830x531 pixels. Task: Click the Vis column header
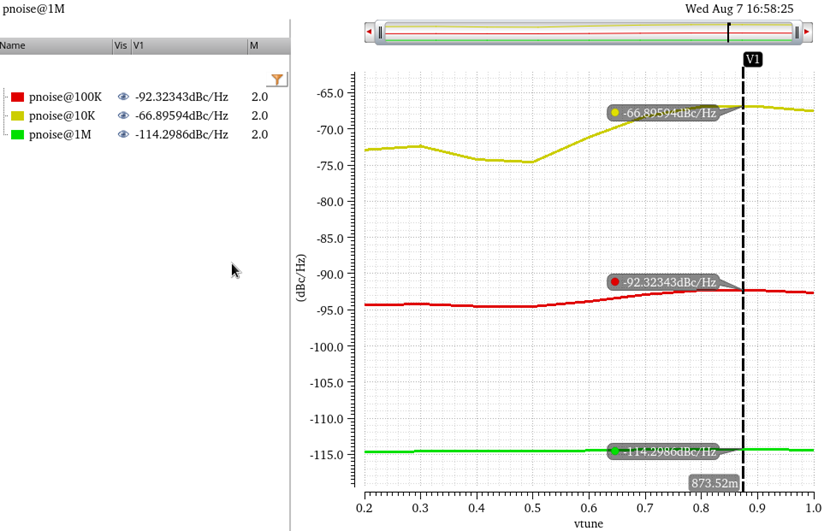tap(121, 46)
